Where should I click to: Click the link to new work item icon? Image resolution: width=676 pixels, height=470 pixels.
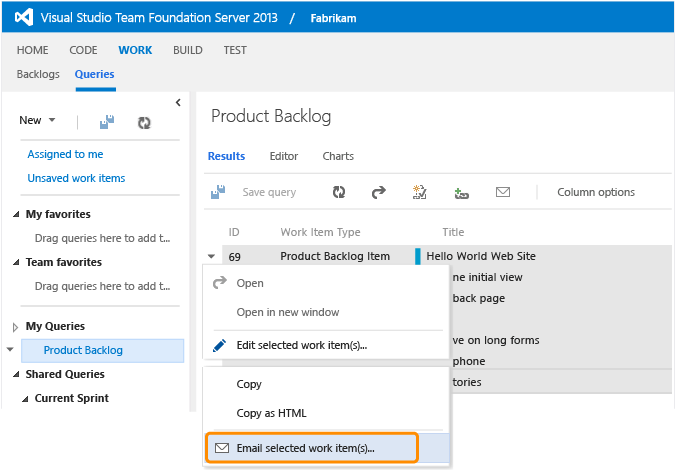click(461, 193)
